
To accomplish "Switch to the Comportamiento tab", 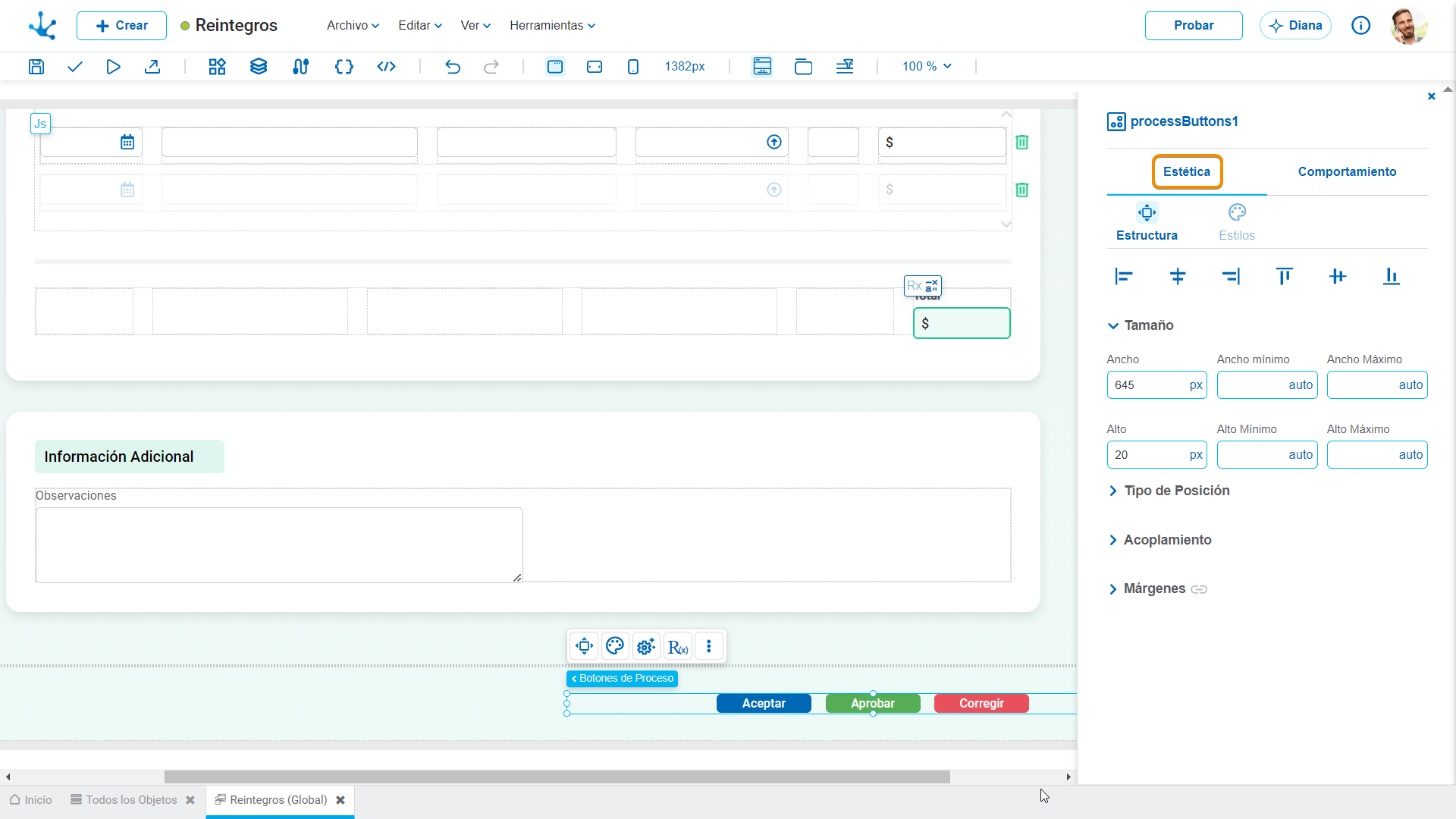I will [1347, 172].
